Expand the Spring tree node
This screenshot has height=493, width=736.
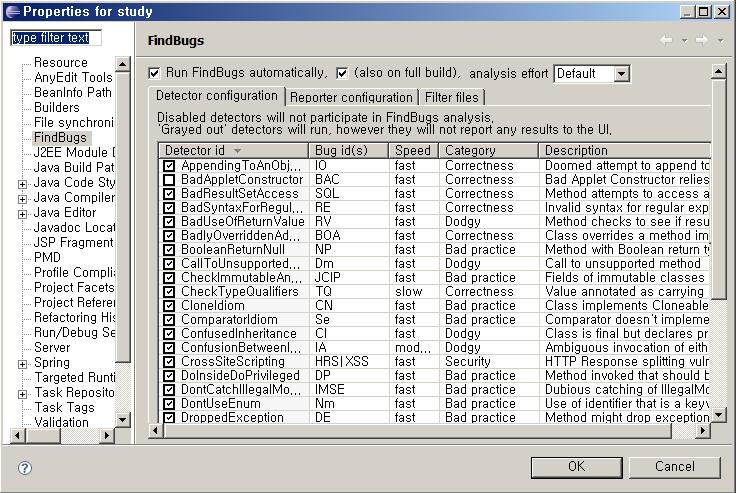[x=22, y=364]
